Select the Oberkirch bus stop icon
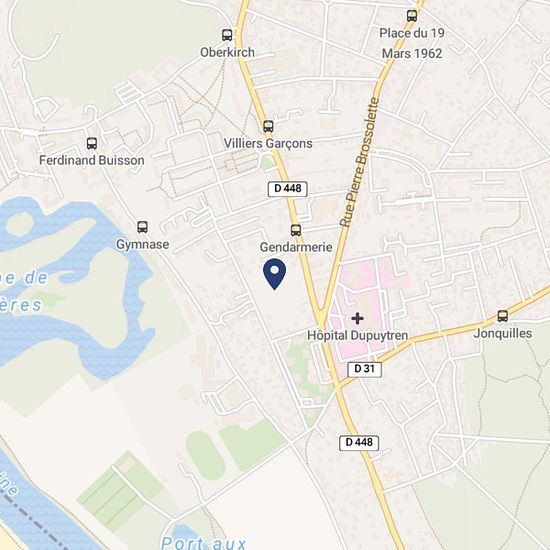This screenshot has height=550, width=550. tap(227, 35)
